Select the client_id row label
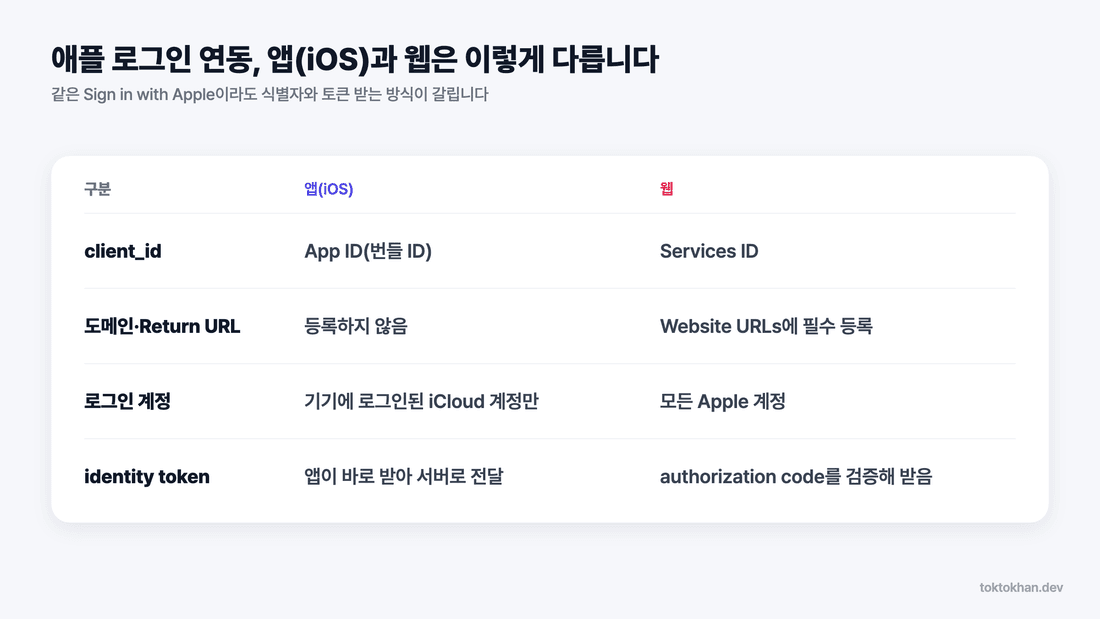Viewport: 1100px width, 619px height. point(123,251)
